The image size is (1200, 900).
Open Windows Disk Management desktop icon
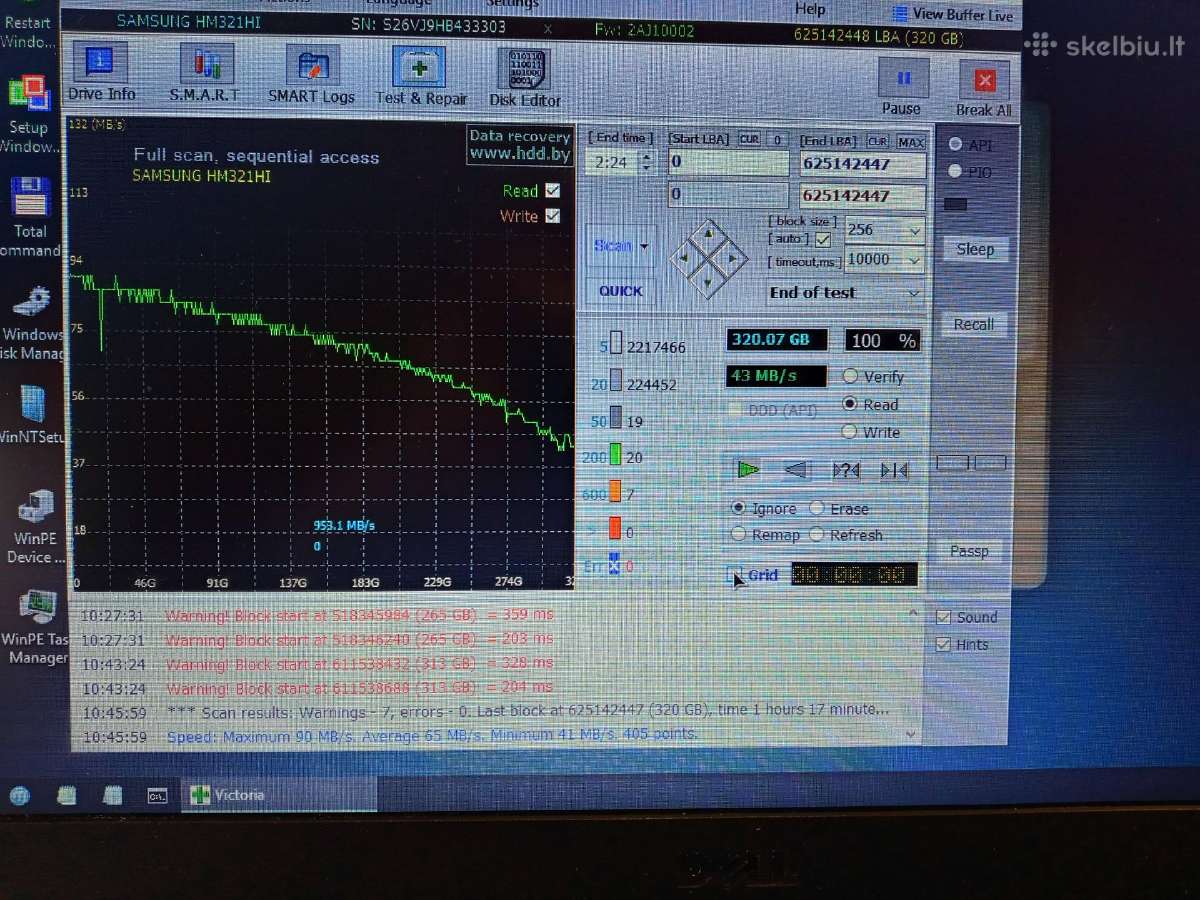coord(31,322)
